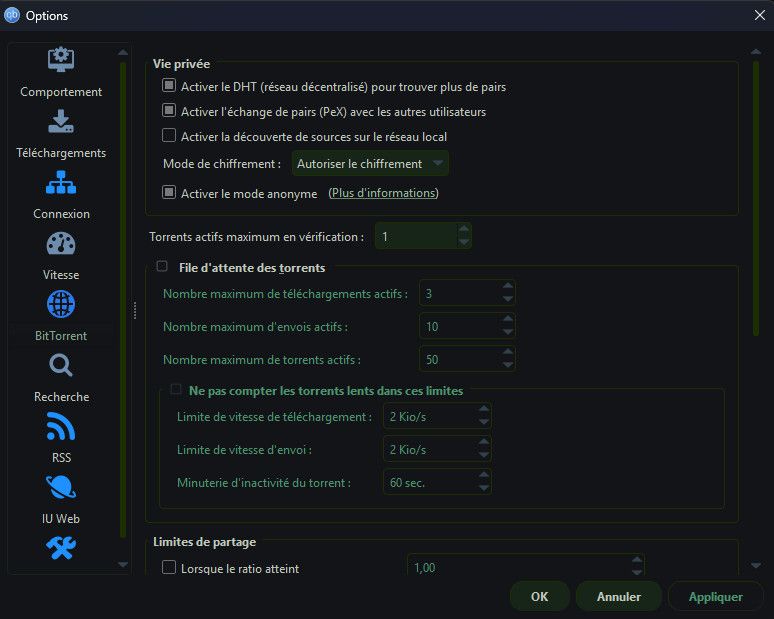Click the Plus d'informations link
Screen dimensions: 774x619
(x=383, y=193)
